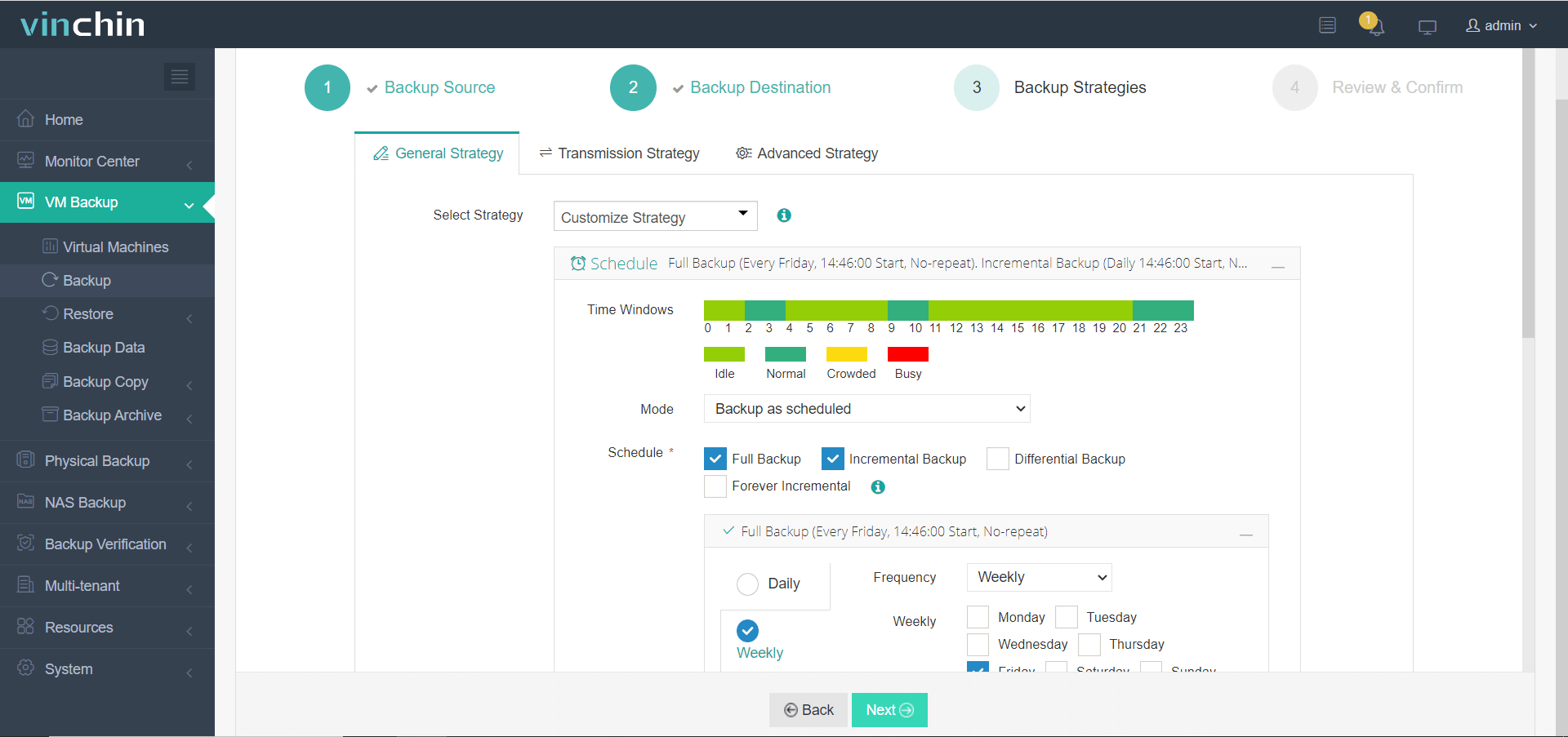This screenshot has width=1568, height=737.
Task: Click the Resources icon
Action: click(x=26, y=627)
